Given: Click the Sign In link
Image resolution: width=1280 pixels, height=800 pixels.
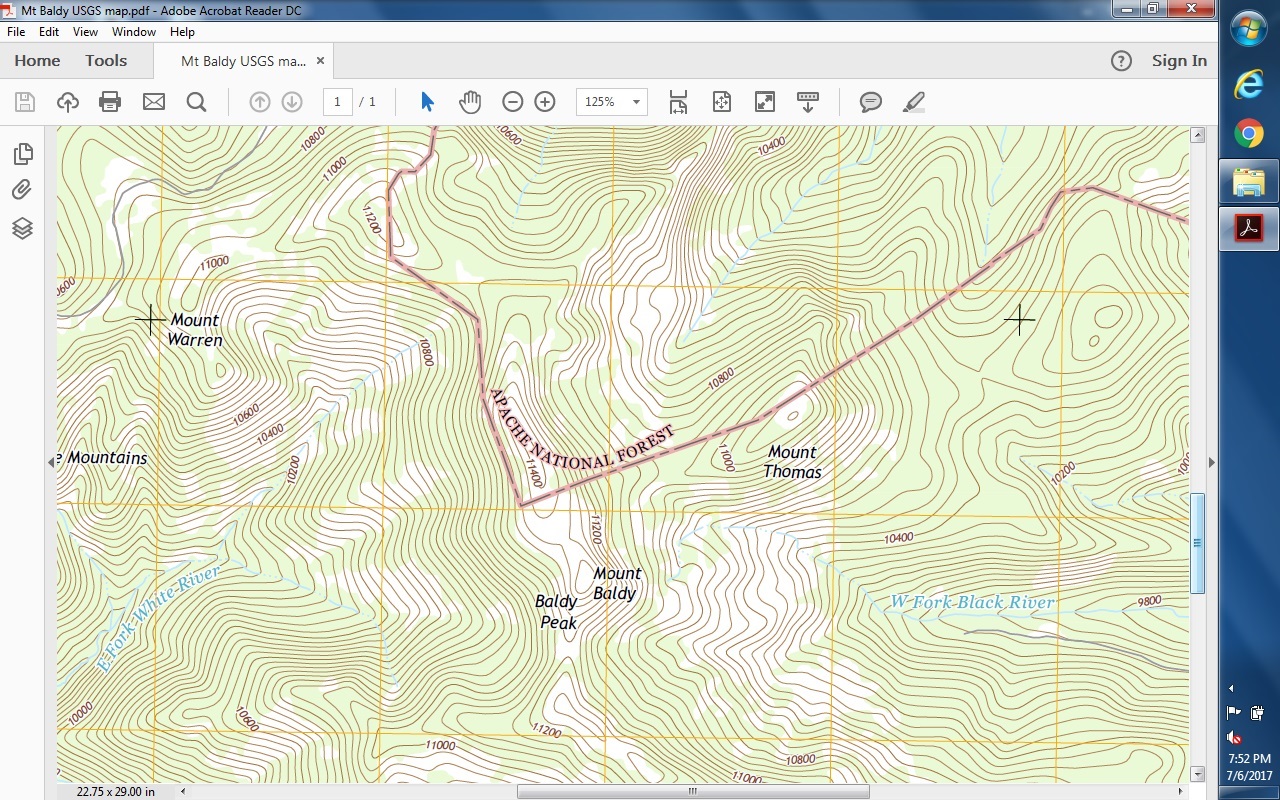Looking at the screenshot, I should (1179, 61).
